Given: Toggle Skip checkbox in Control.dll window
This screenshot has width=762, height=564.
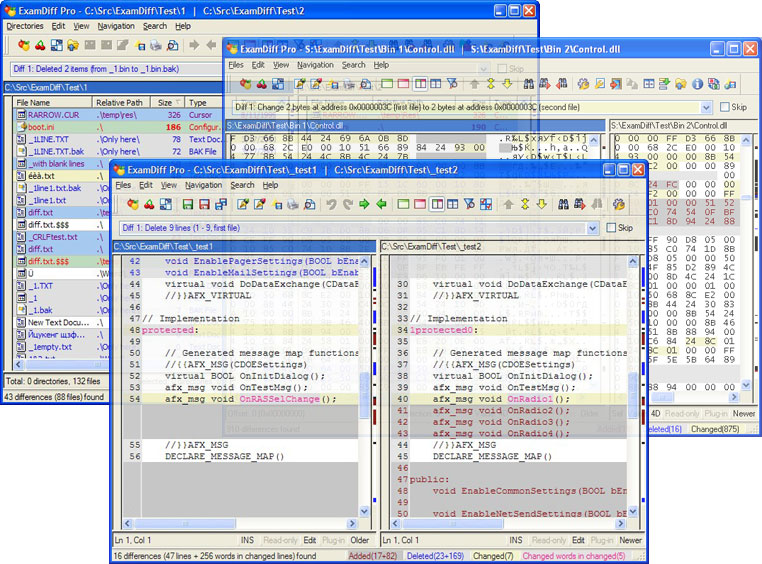Looking at the screenshot, I should [x=725, y=107].
